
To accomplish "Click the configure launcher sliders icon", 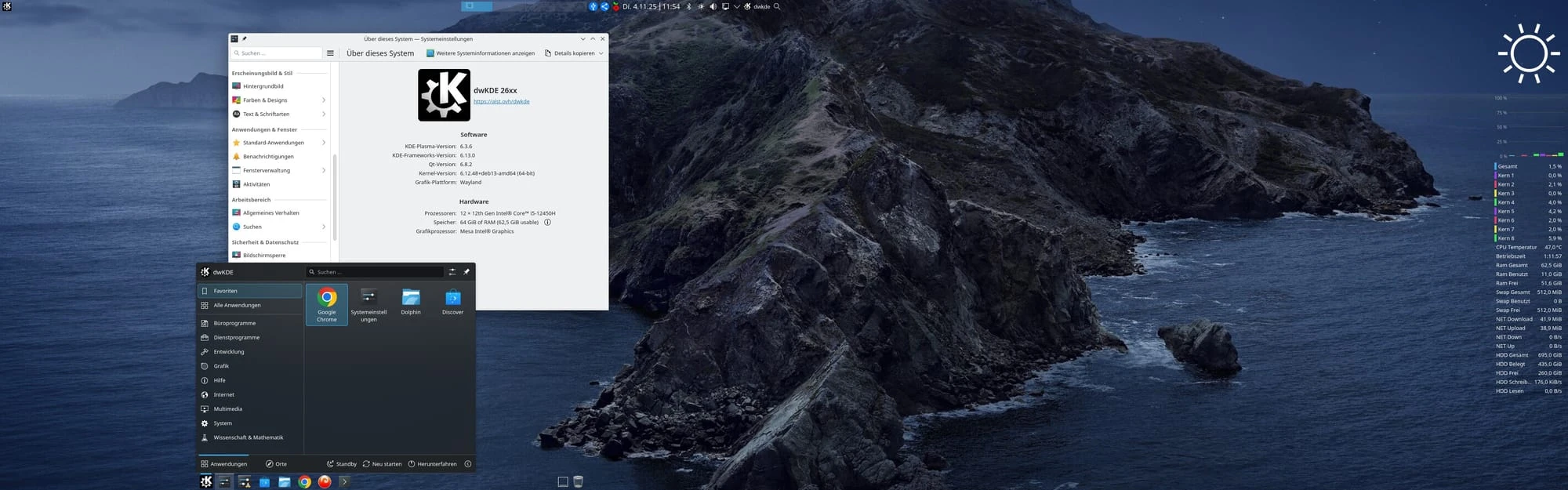I will click(x=452, y=272).
